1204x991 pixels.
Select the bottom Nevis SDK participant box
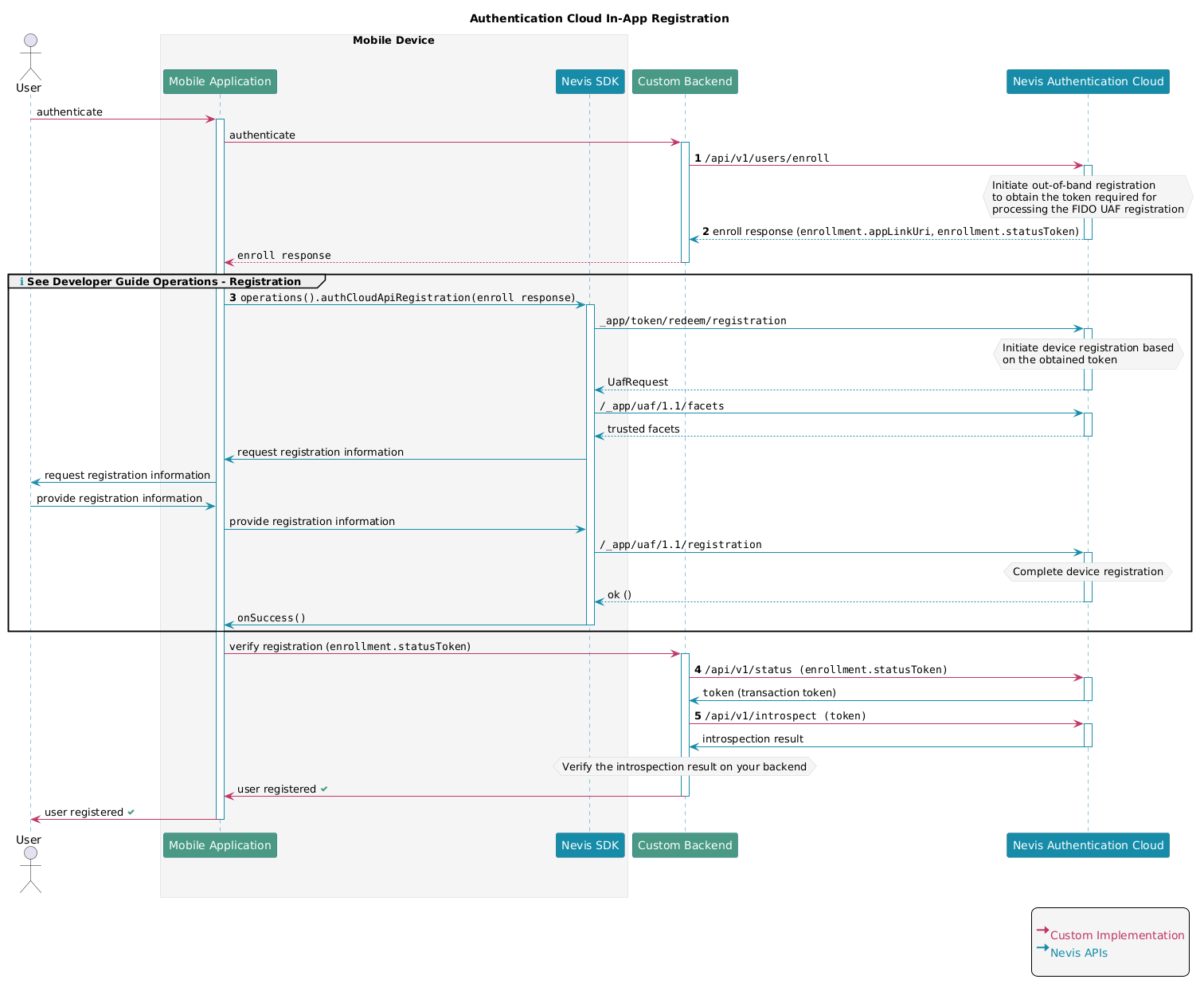coord(590,845)
